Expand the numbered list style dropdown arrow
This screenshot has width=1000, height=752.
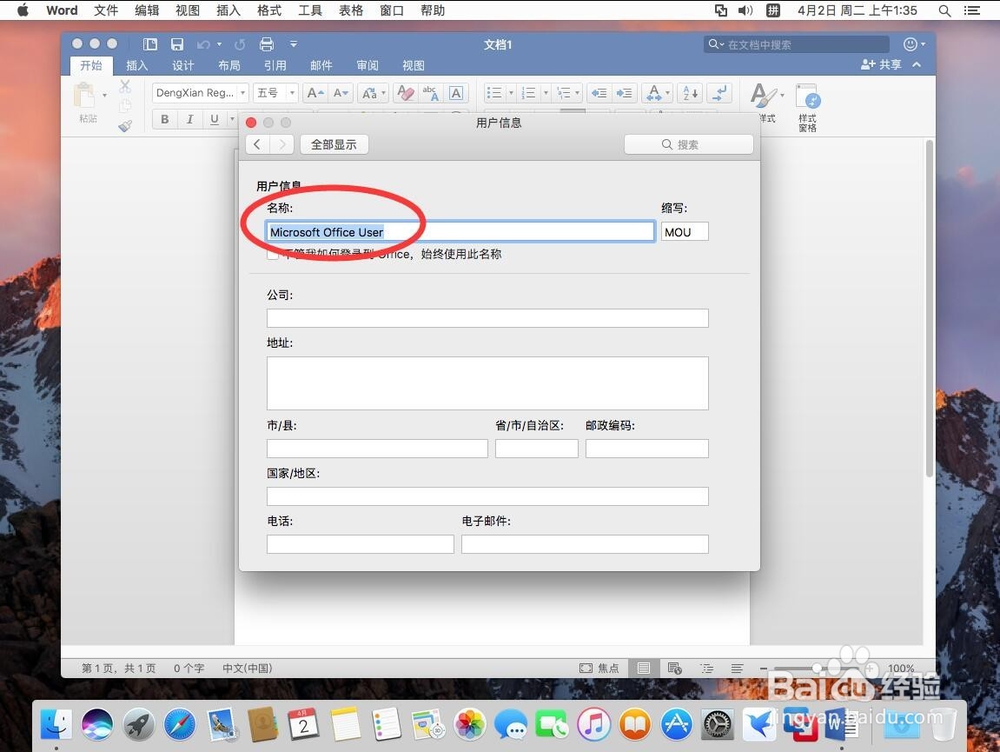(545, 93)
